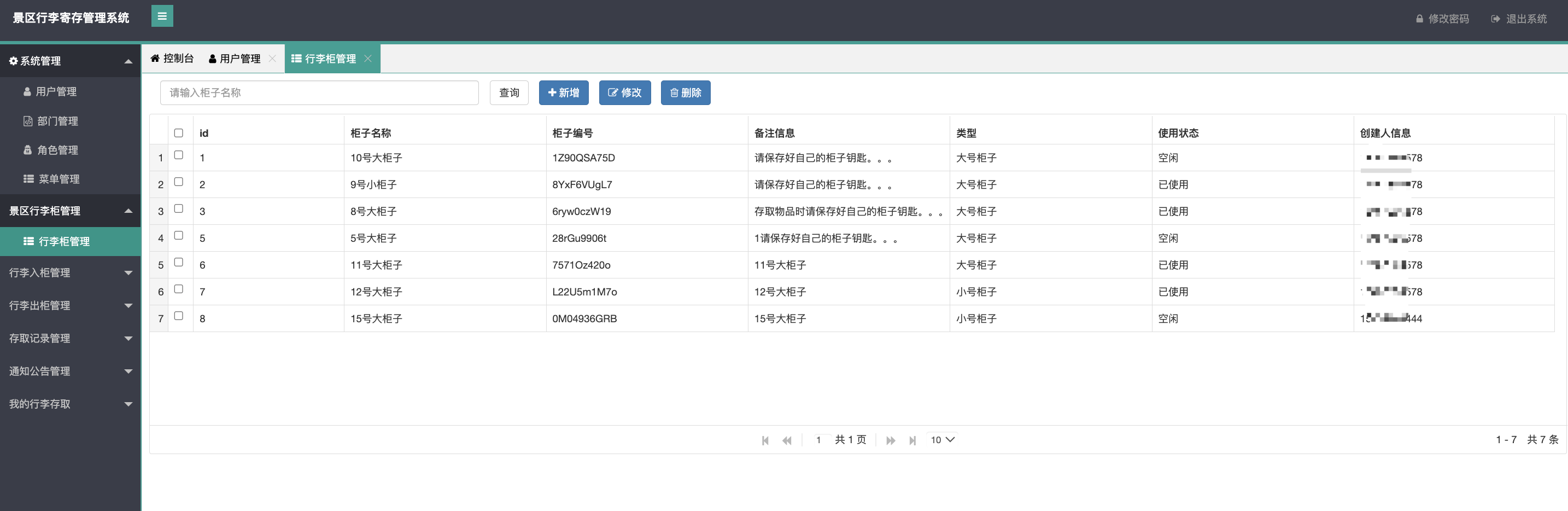This screenshot has height=511, width=1568.
Task: Expand the 通知公告管理 sidebar section
Action: click(x=70, y=371)
